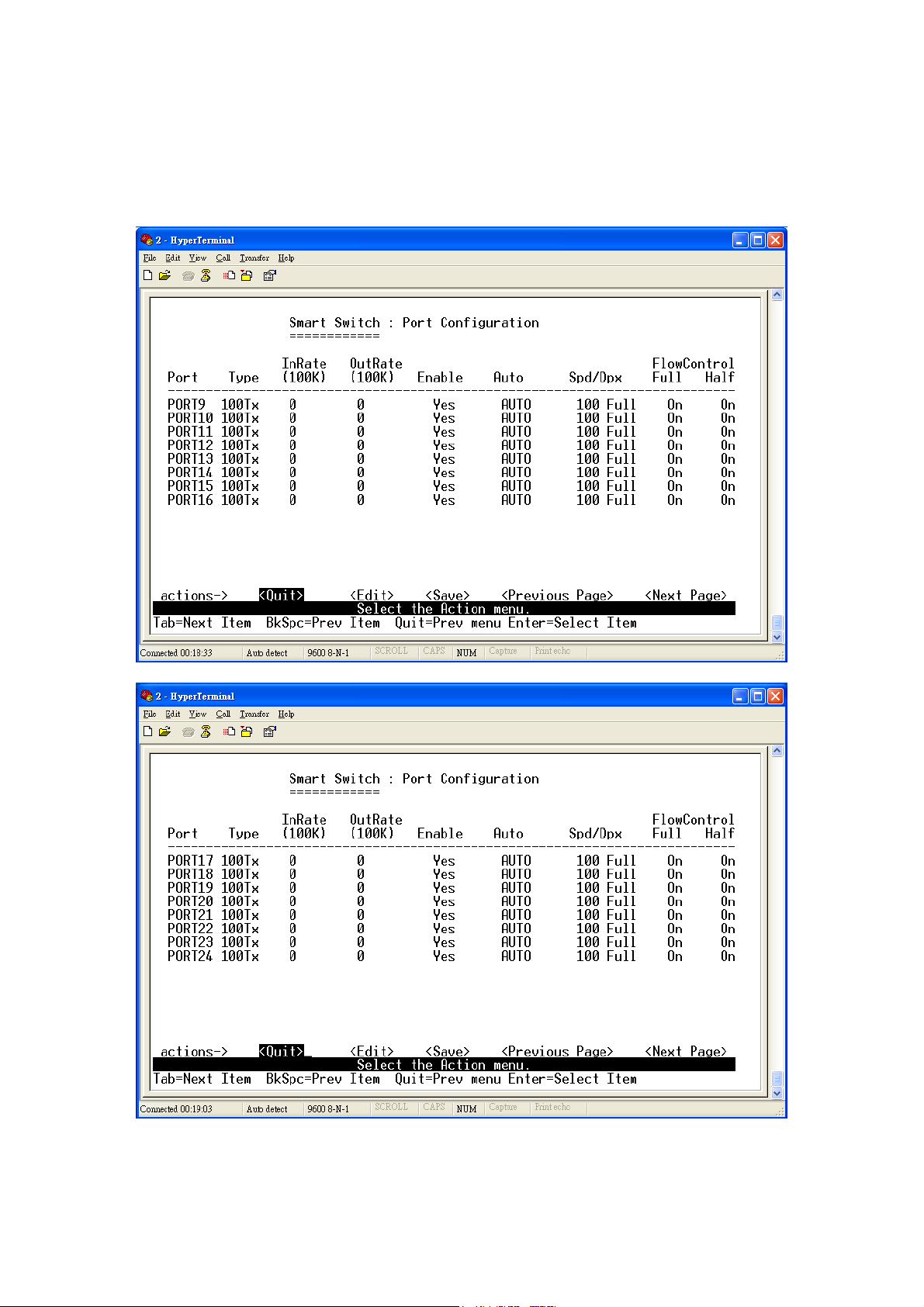Open Call menu in PORT9 window

pyautogui.click(x=223, y=258)
